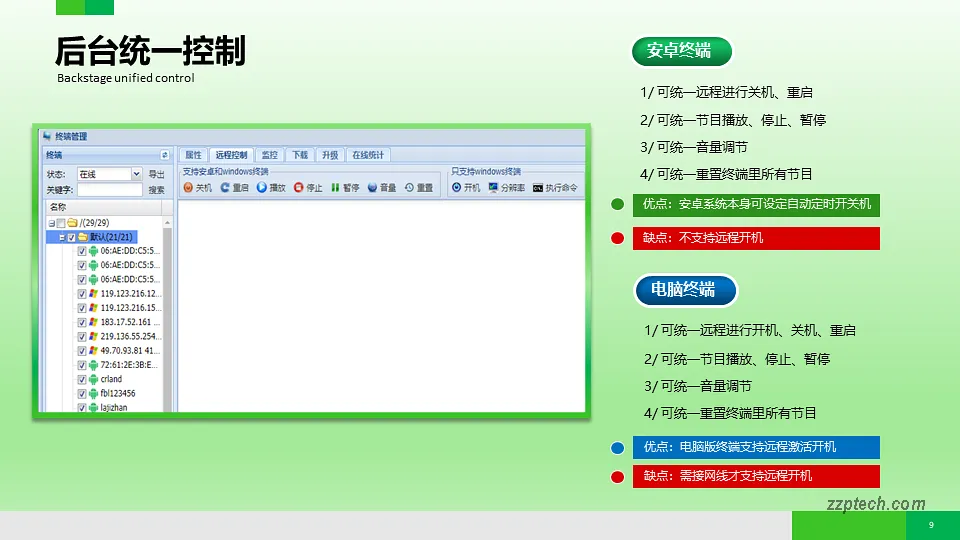Click the 重启 restart button
The image size is (960, 540).
pyautogui.click(x=234, y=188)
